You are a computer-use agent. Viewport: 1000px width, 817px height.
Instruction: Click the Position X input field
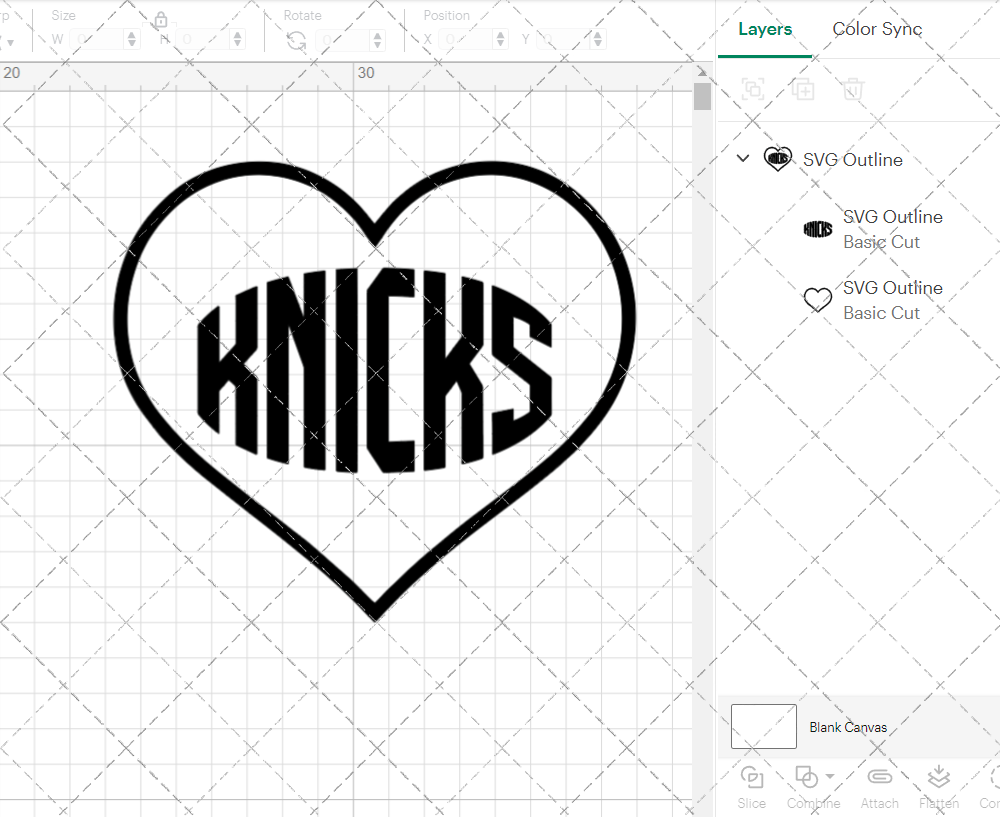click(x=466, y=40)
